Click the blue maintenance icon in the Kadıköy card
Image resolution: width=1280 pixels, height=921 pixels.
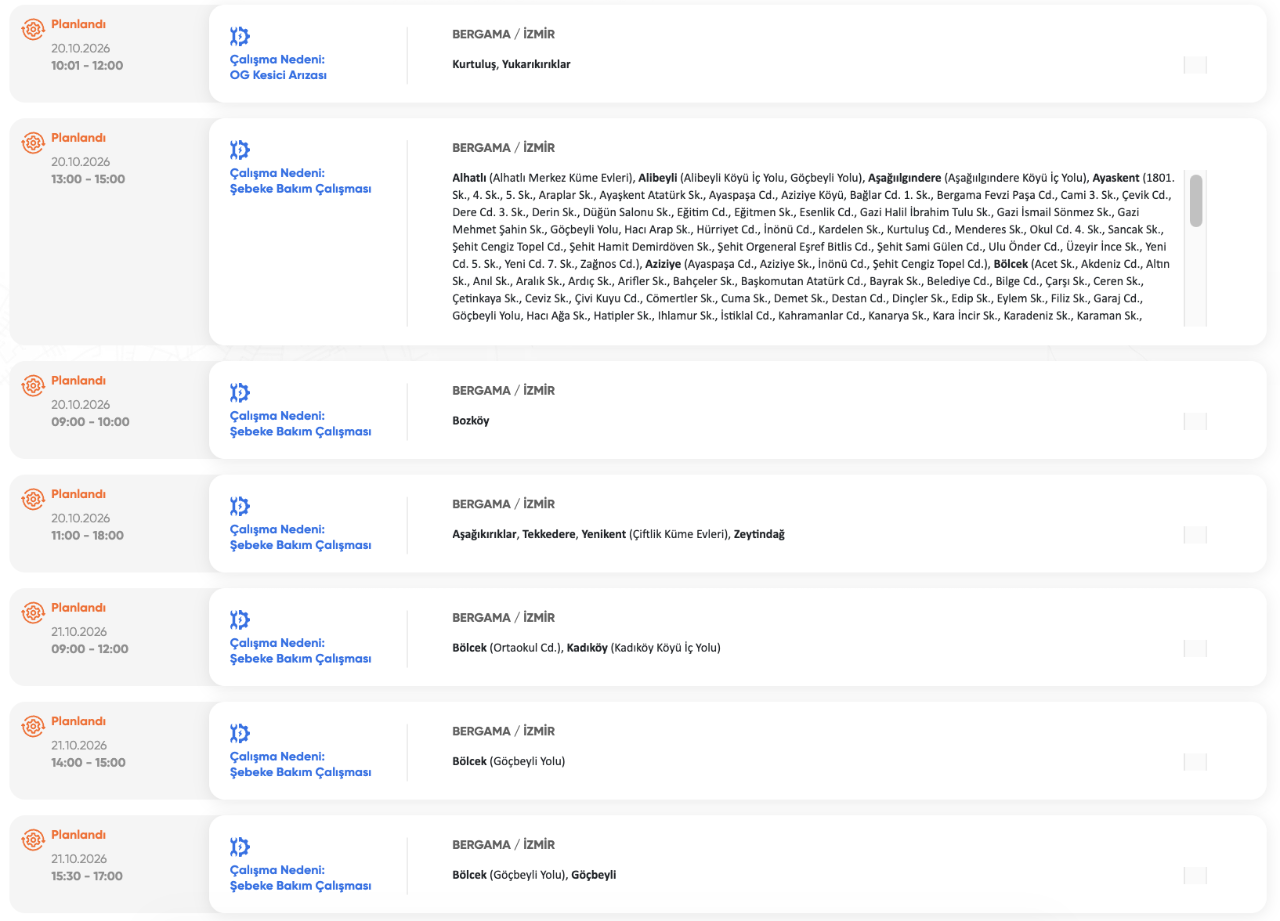pos(240,620)
